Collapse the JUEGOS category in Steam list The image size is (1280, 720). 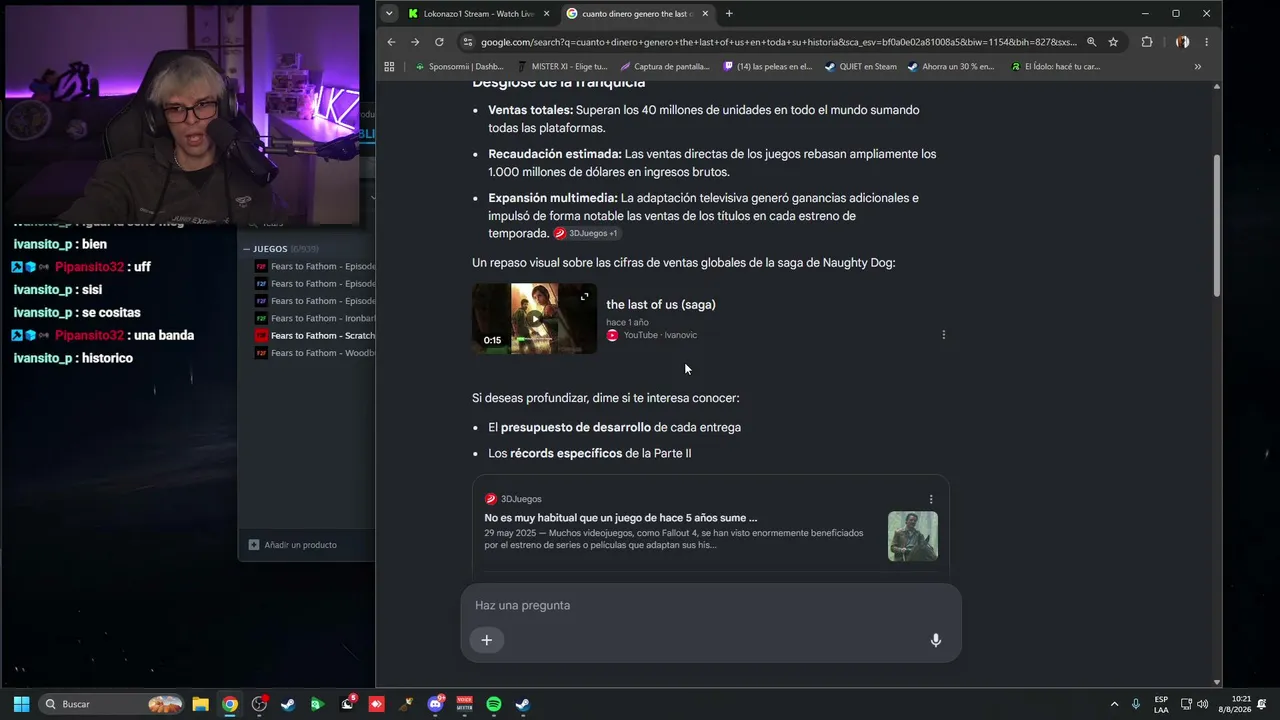point(247,249)
